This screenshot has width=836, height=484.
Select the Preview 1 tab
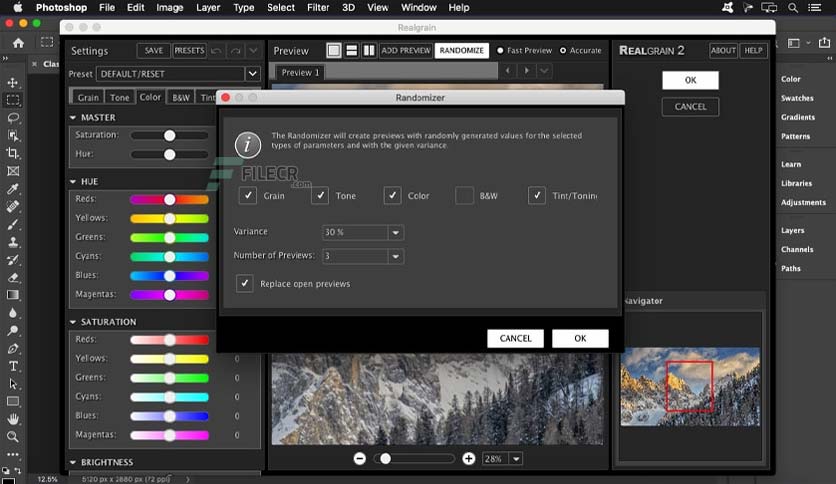click(x=300, y=72)
